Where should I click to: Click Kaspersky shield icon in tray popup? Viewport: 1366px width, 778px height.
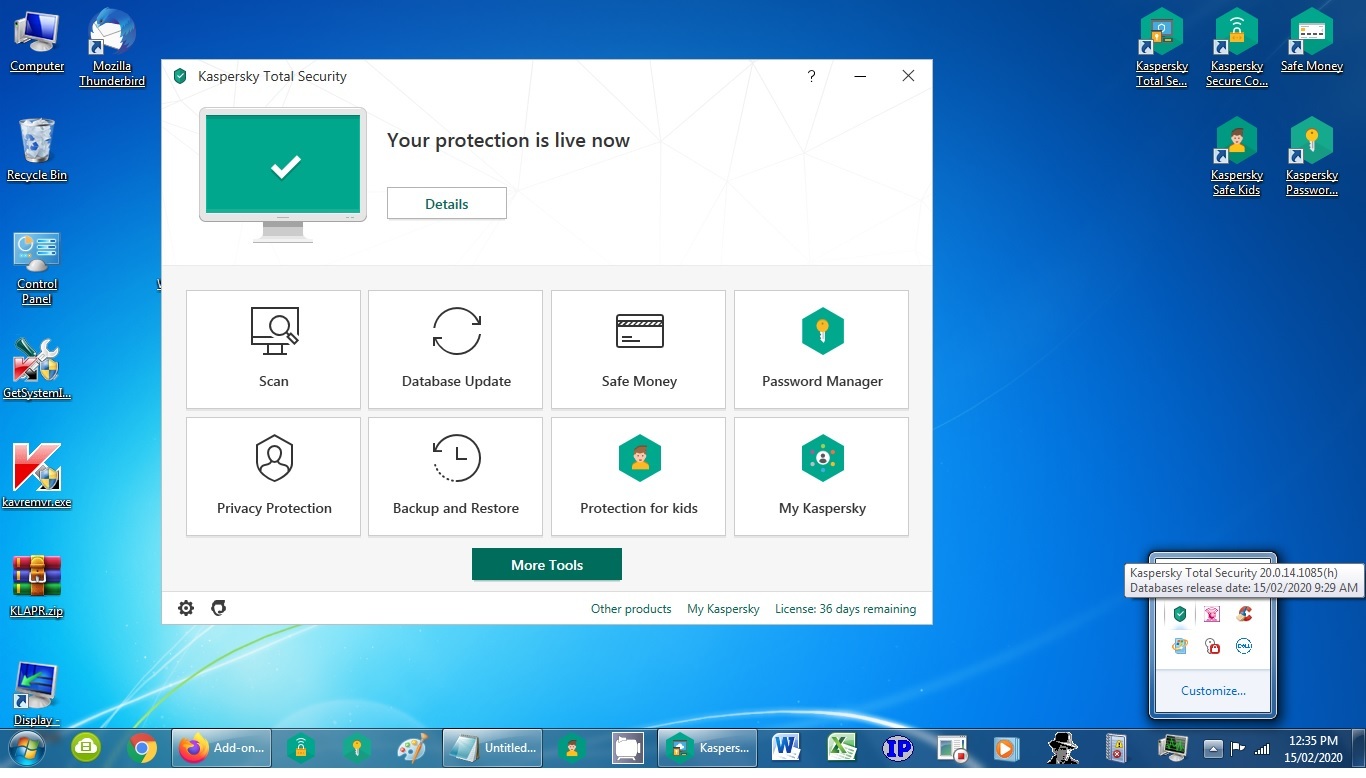pyautogui.click(x=1180, y=614)
